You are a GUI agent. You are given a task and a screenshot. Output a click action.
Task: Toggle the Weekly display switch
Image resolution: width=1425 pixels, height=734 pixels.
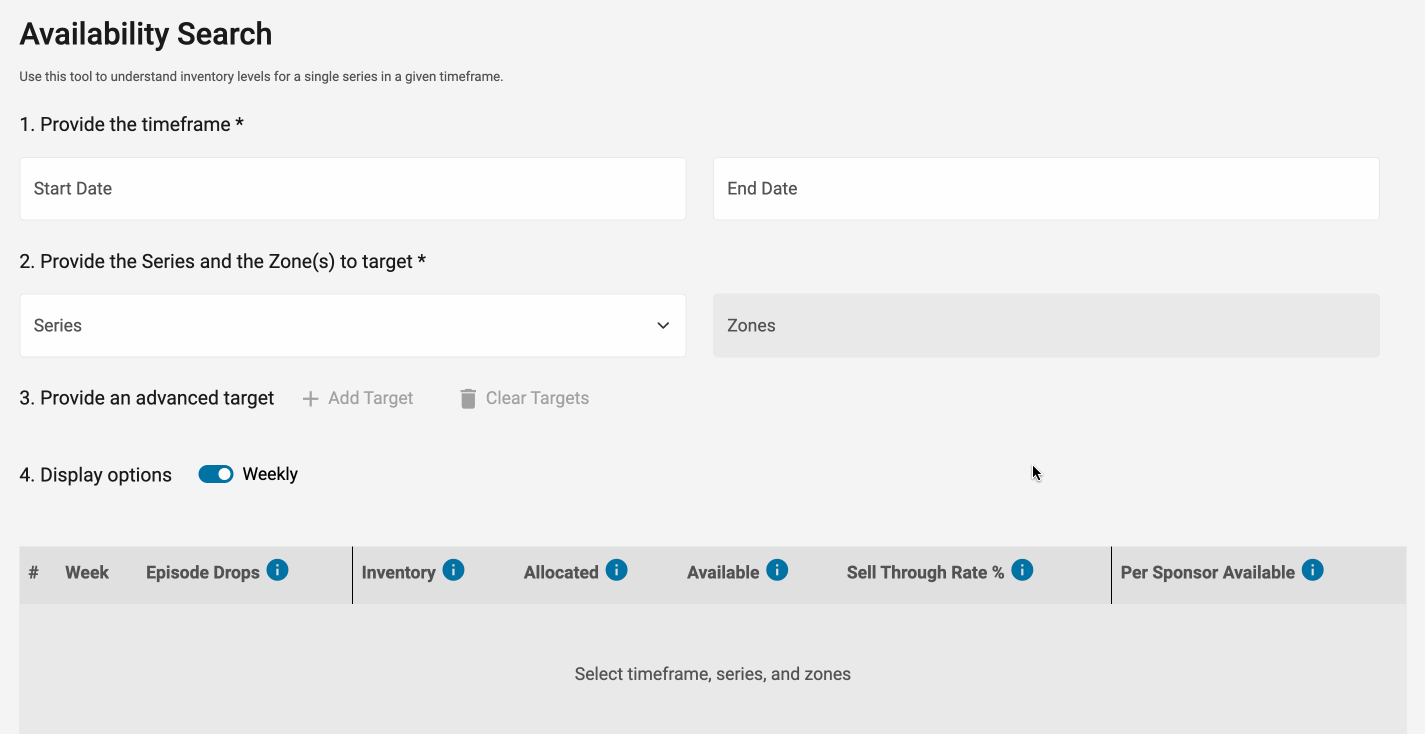click(216, 474)
